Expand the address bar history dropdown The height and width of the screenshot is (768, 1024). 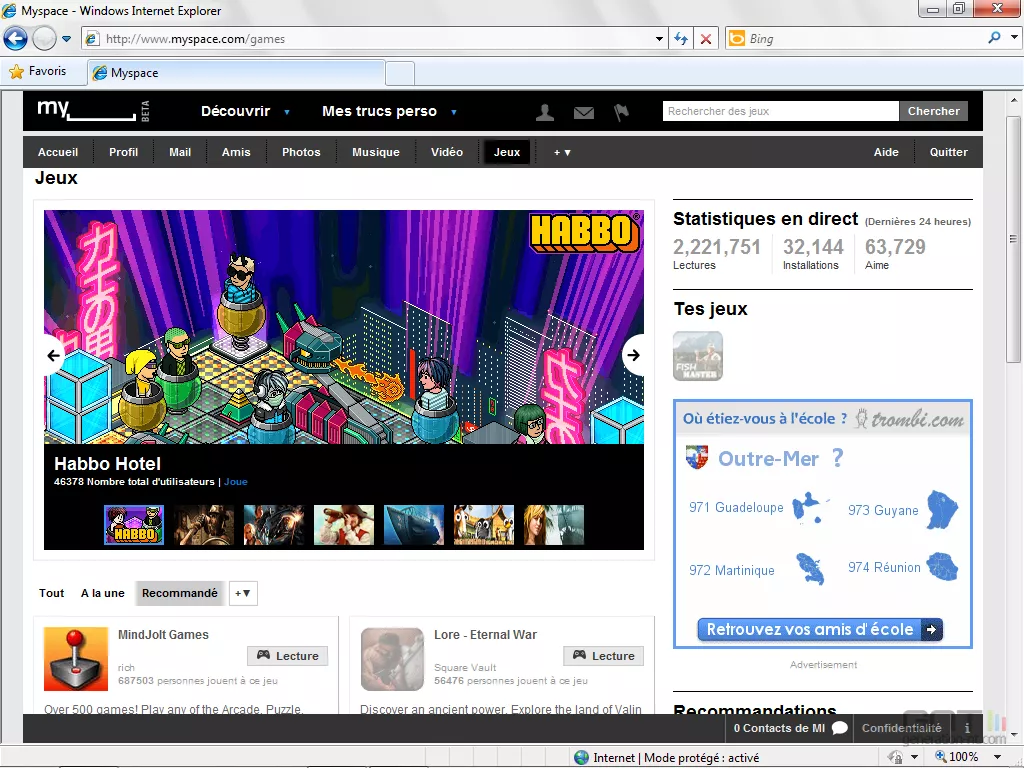pyautogui.click(x=659, y=39)
